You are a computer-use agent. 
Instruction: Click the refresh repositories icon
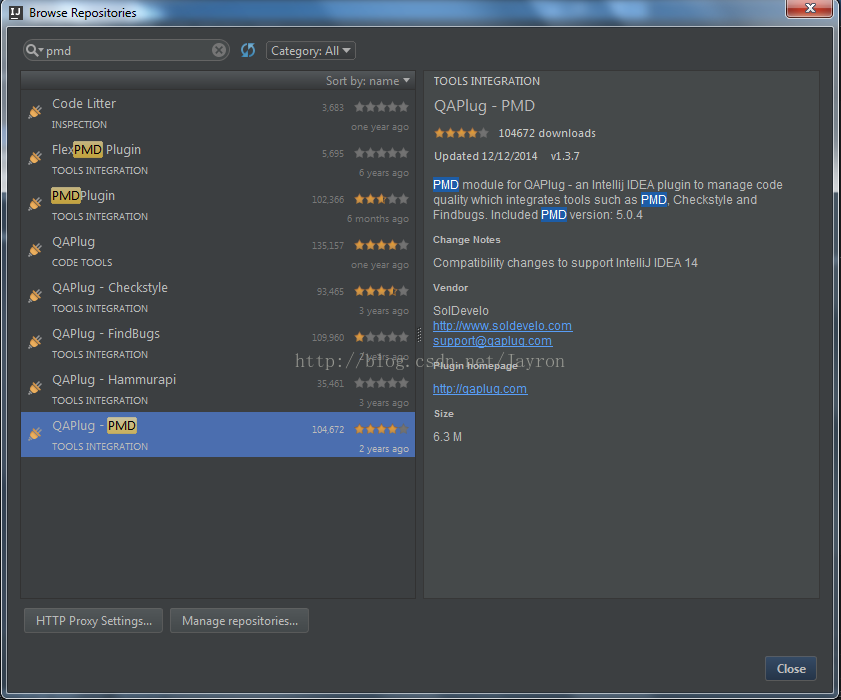248,50
